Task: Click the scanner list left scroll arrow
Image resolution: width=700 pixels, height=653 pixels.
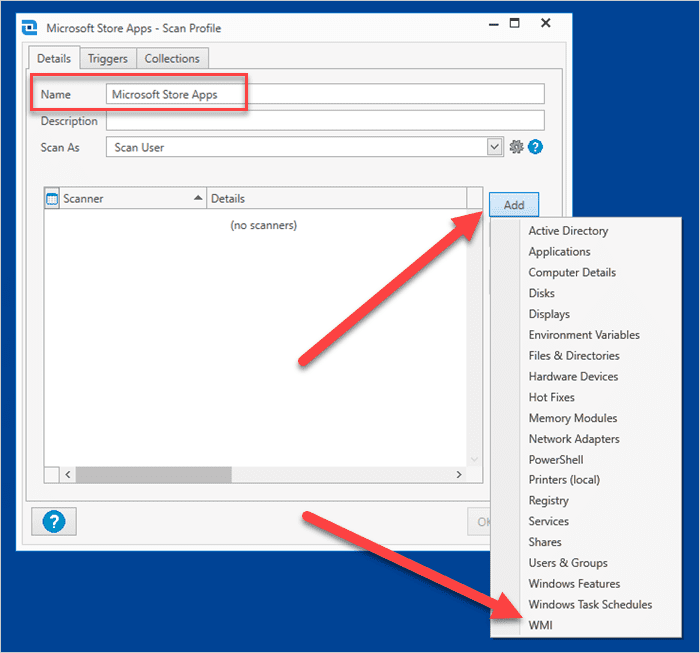Action: coord(68,474)
